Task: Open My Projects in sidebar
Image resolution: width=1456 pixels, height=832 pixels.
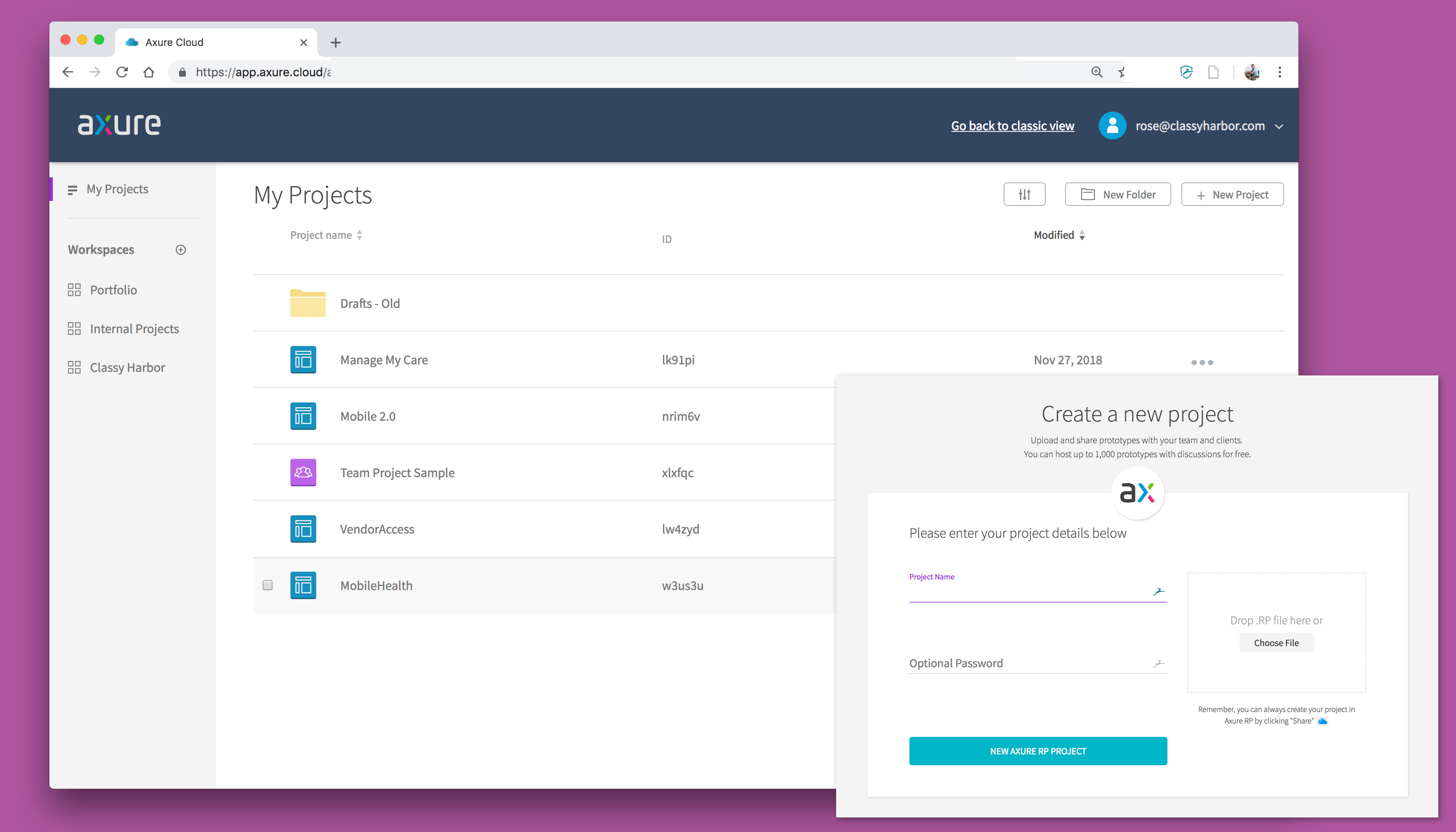Action: [x=117, y=189]
